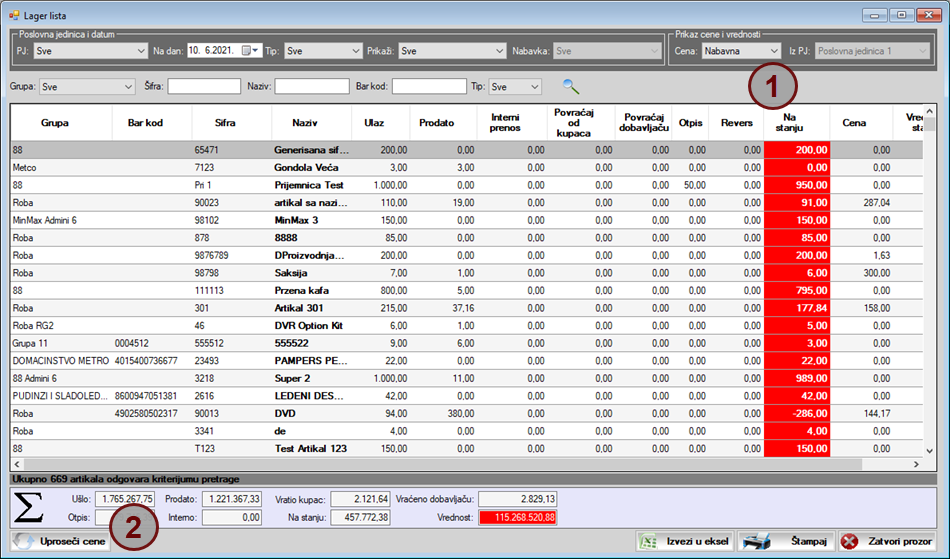
Task: Click the Zatvori prozor button
Action: 888,541
